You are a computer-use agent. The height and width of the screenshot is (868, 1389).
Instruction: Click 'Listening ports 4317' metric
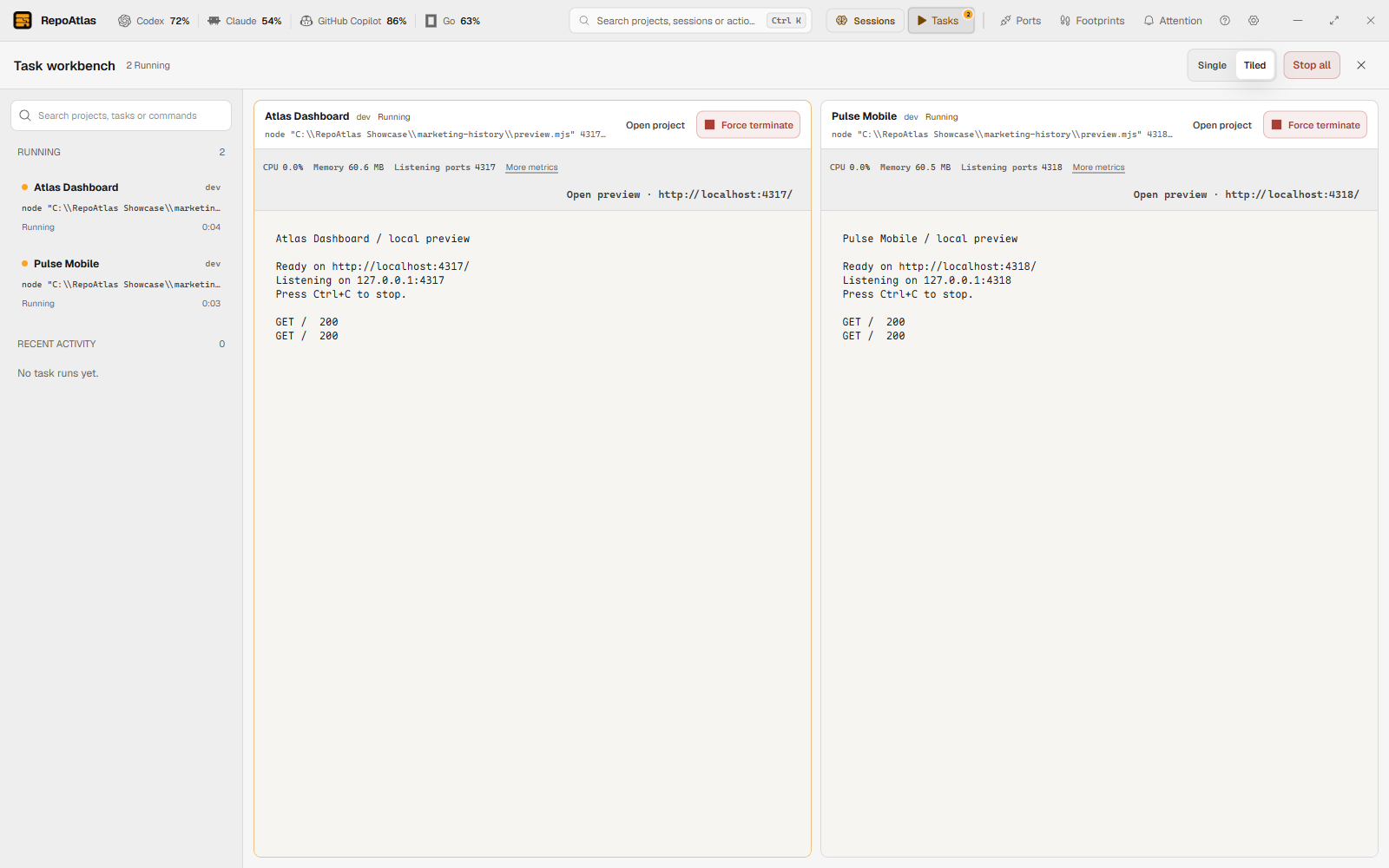pyautogui.click(x=444, y=168)
